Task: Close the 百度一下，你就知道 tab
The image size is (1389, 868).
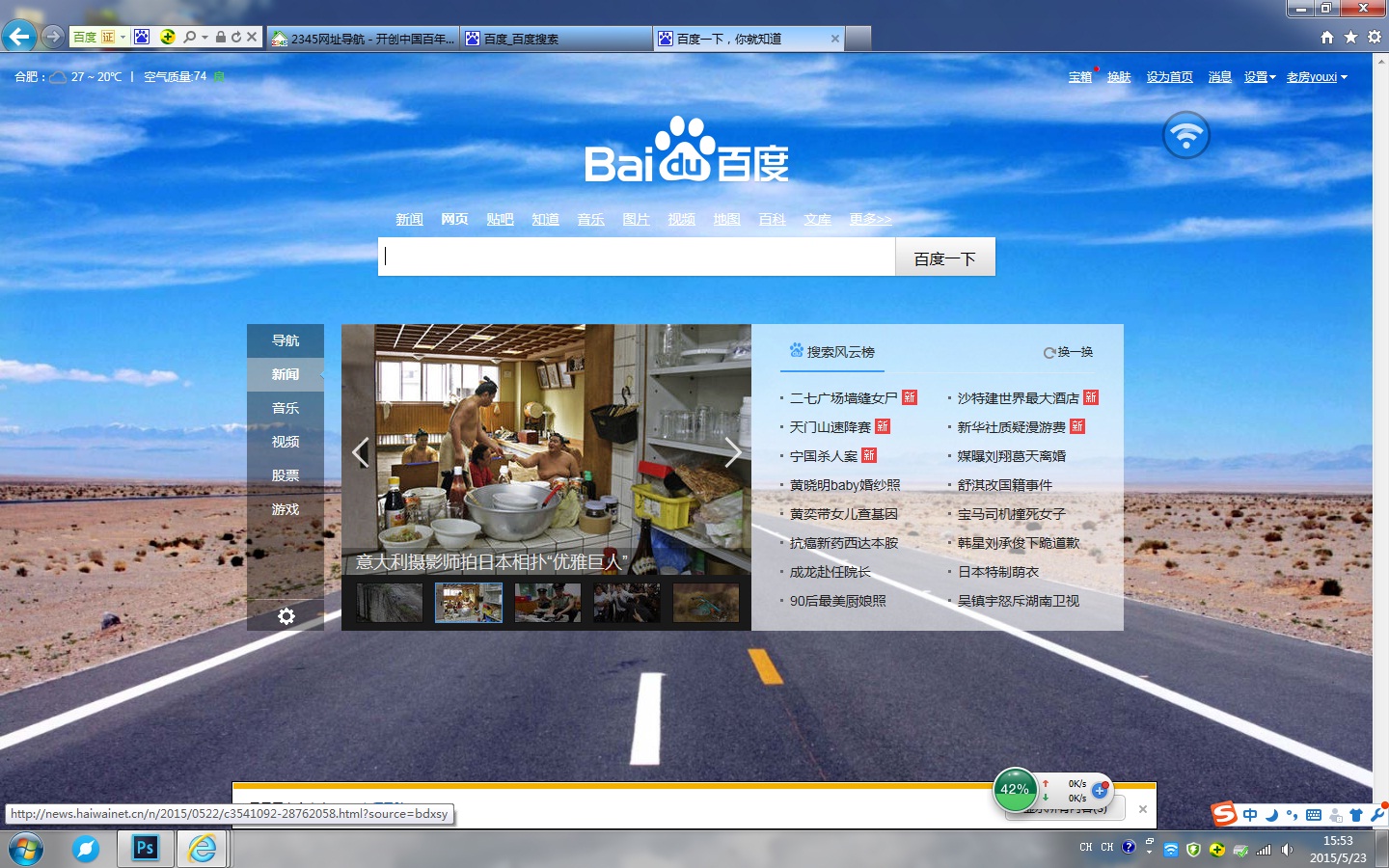Action: [835, 39]
